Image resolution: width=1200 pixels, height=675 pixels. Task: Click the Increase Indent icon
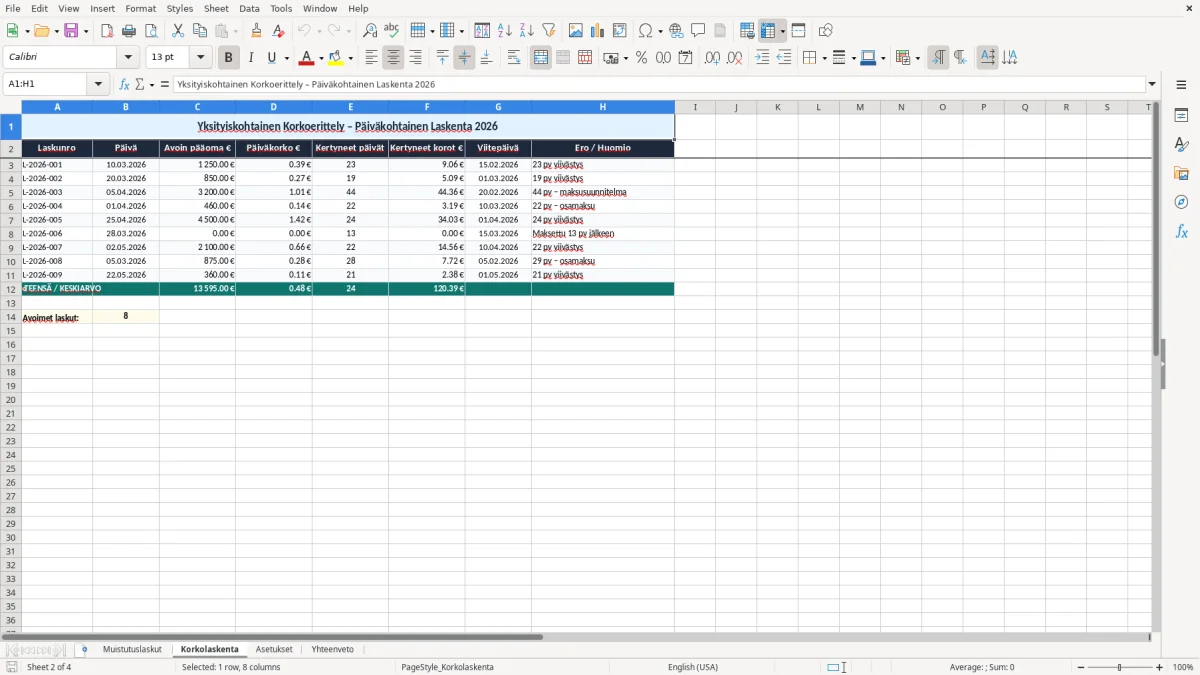(762, 58)
